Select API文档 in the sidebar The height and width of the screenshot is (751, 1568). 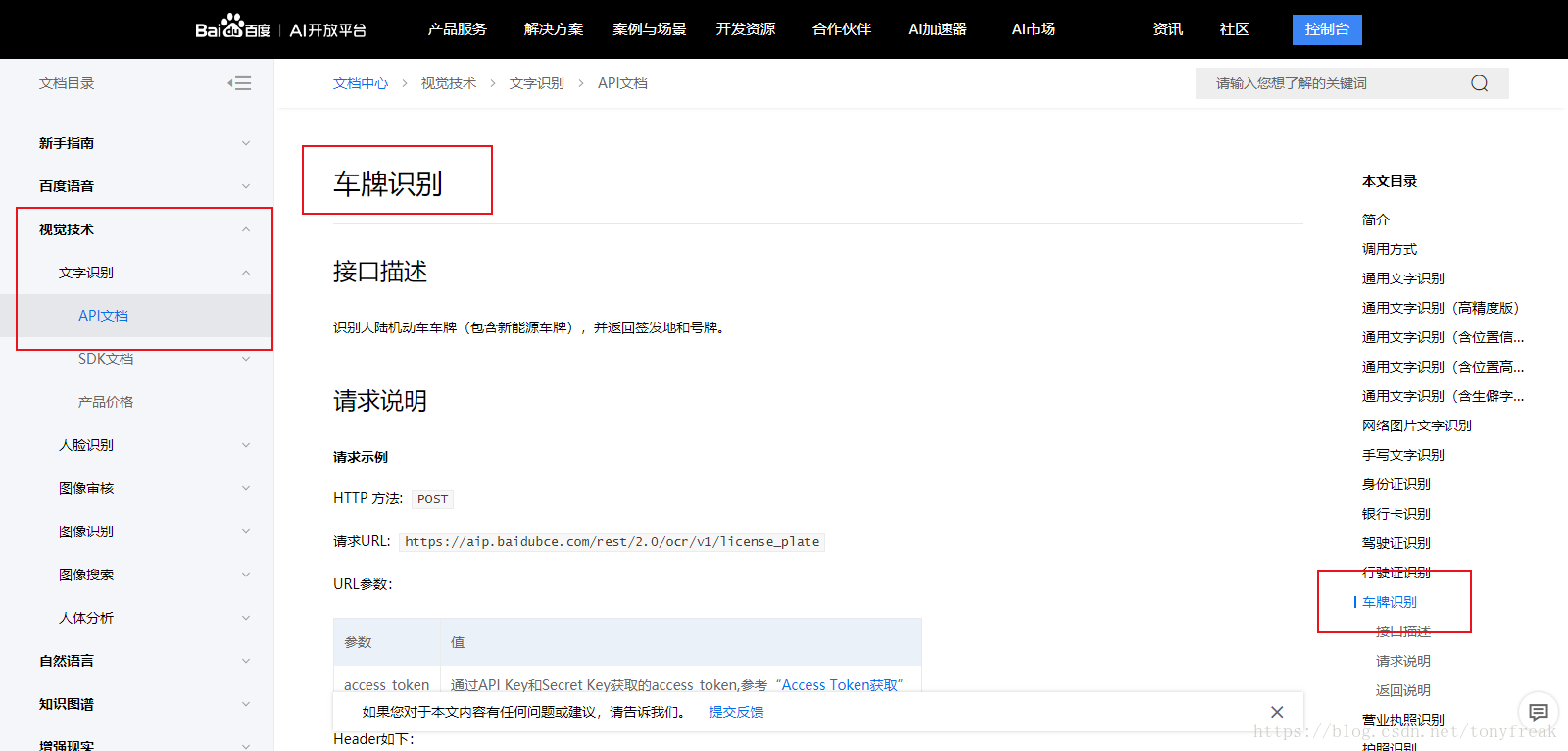103,316
